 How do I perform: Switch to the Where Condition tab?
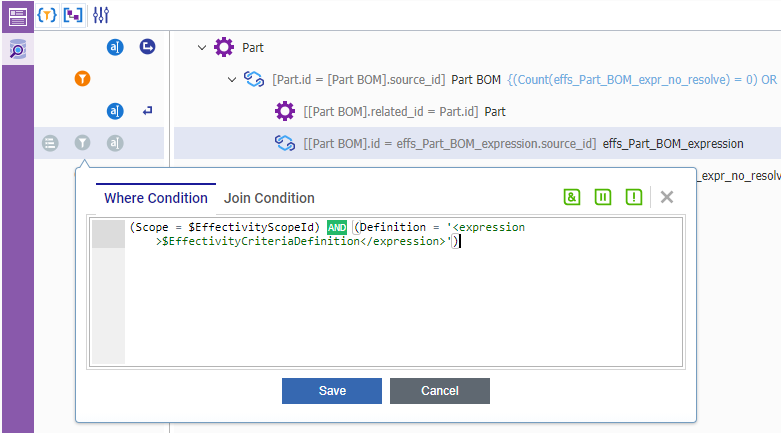pyautogui.click(x=156, y=198)
